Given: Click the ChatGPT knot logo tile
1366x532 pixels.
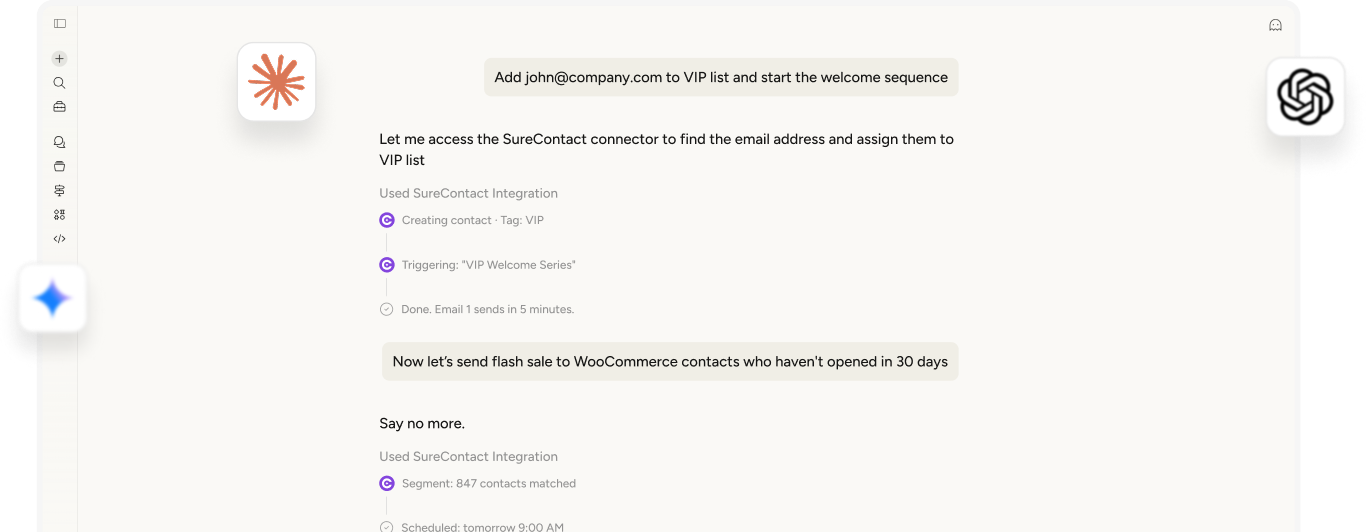Looking at the screenshot, I should [x=1305, y=97].
